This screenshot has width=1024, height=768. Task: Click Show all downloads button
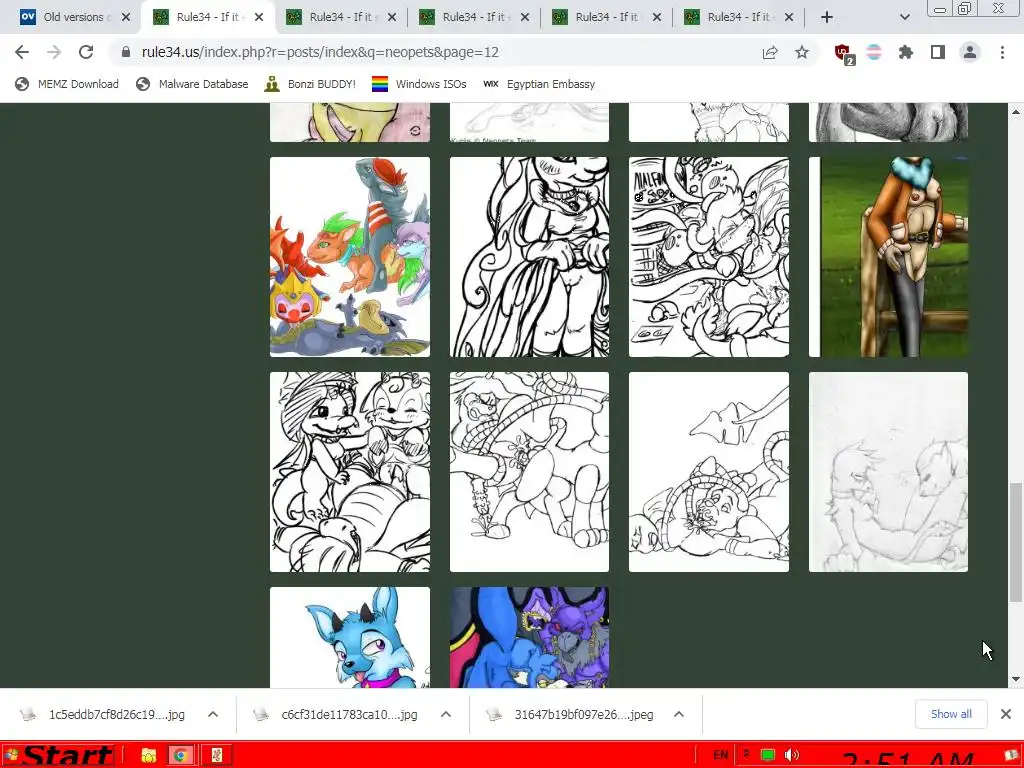point(951,714)
